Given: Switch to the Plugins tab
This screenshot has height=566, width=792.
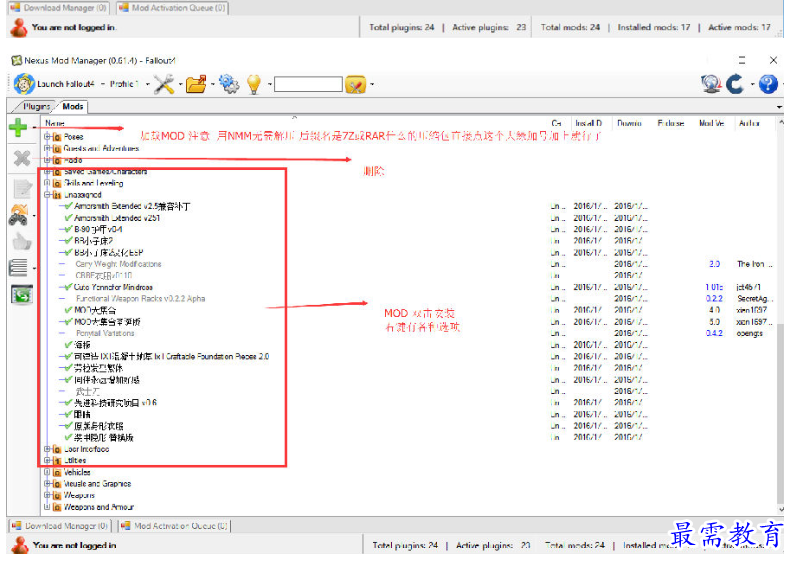Looking at the screenshot, I should [36, 107].
